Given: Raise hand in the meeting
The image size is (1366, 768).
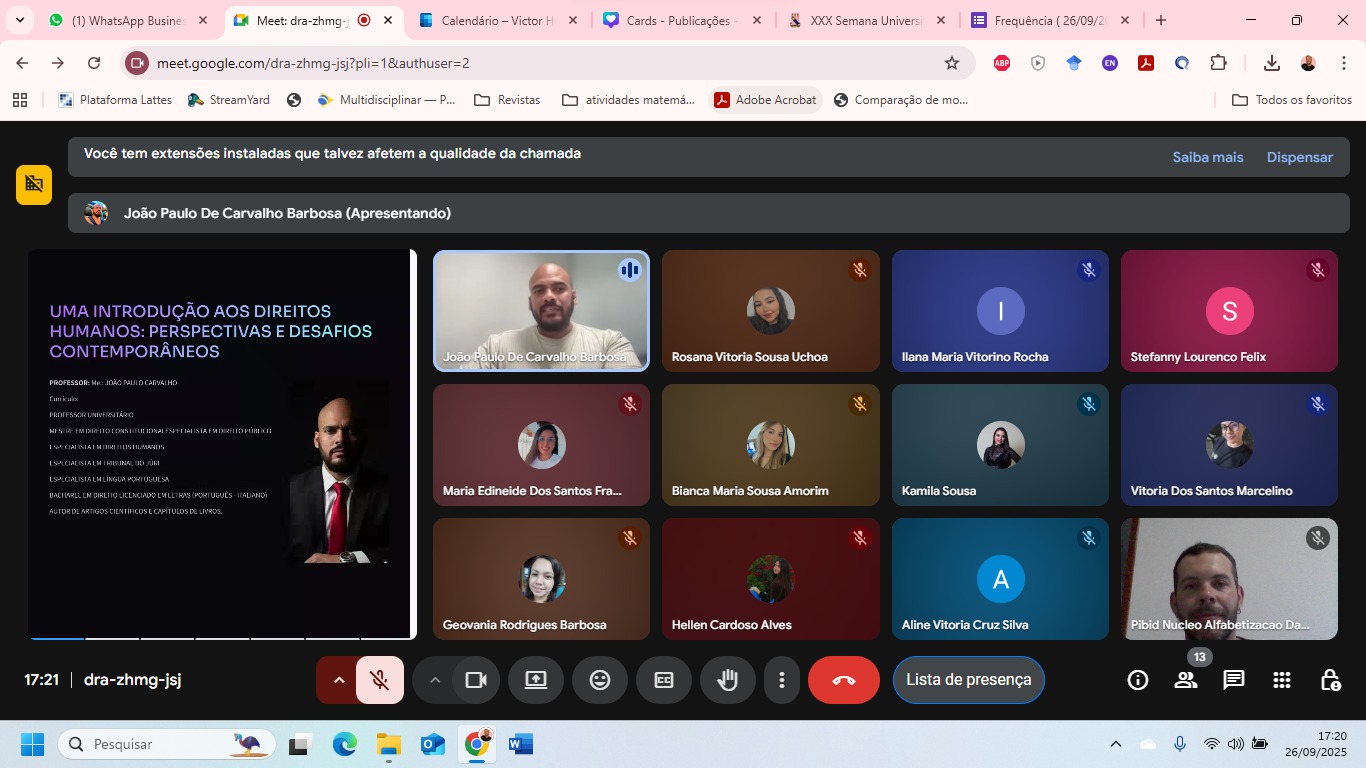Looking at the screenshot, I should pyautogui.click(x=727, y=680).
